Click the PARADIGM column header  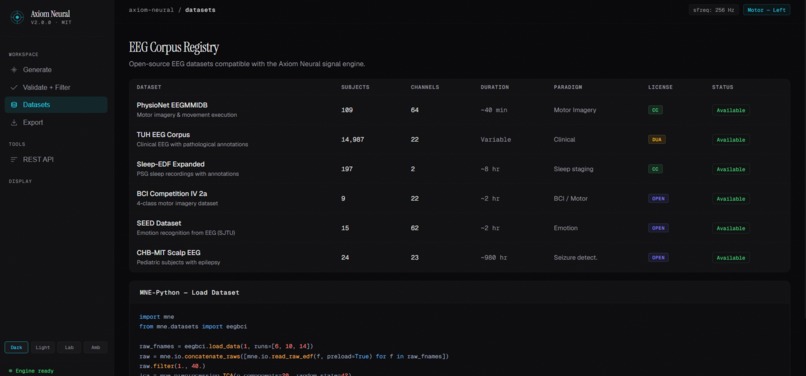tap(568, 87)
